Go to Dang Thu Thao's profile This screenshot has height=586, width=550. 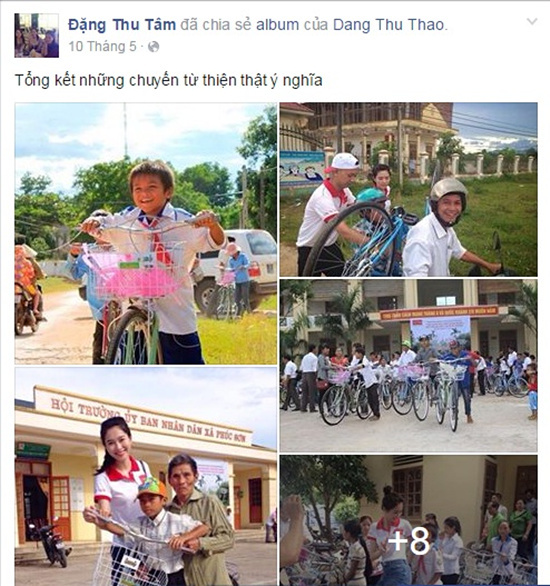click(388, 25)
